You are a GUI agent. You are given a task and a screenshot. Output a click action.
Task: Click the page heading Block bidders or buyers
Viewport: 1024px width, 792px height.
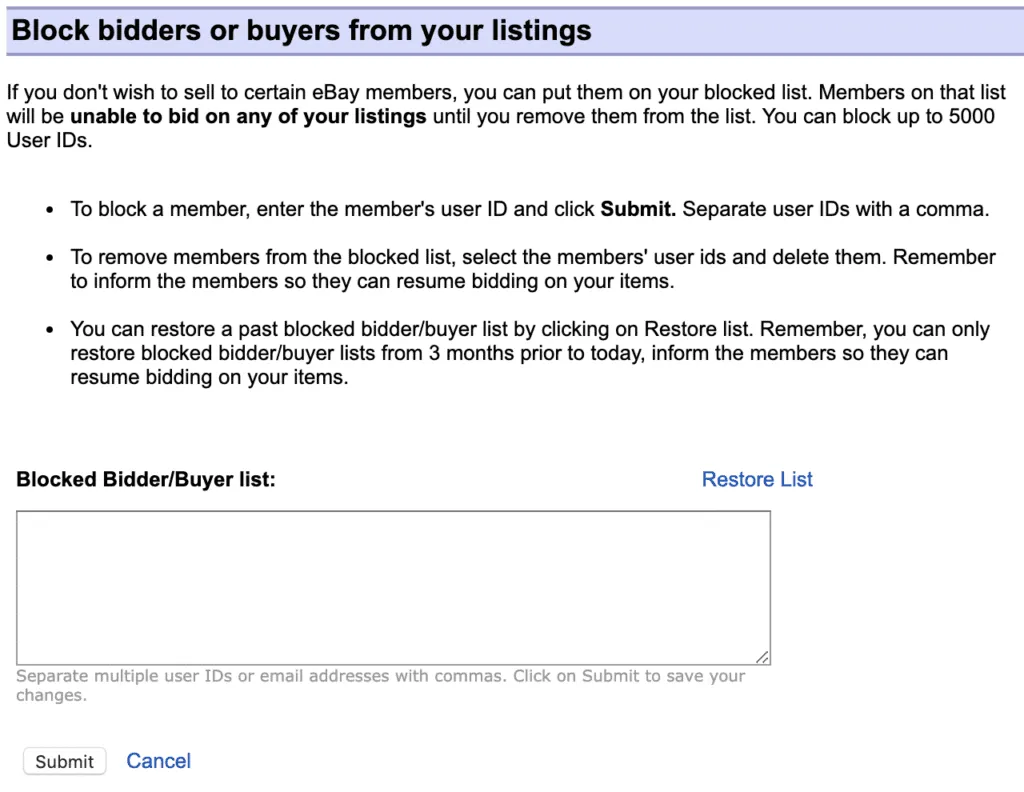298,30
